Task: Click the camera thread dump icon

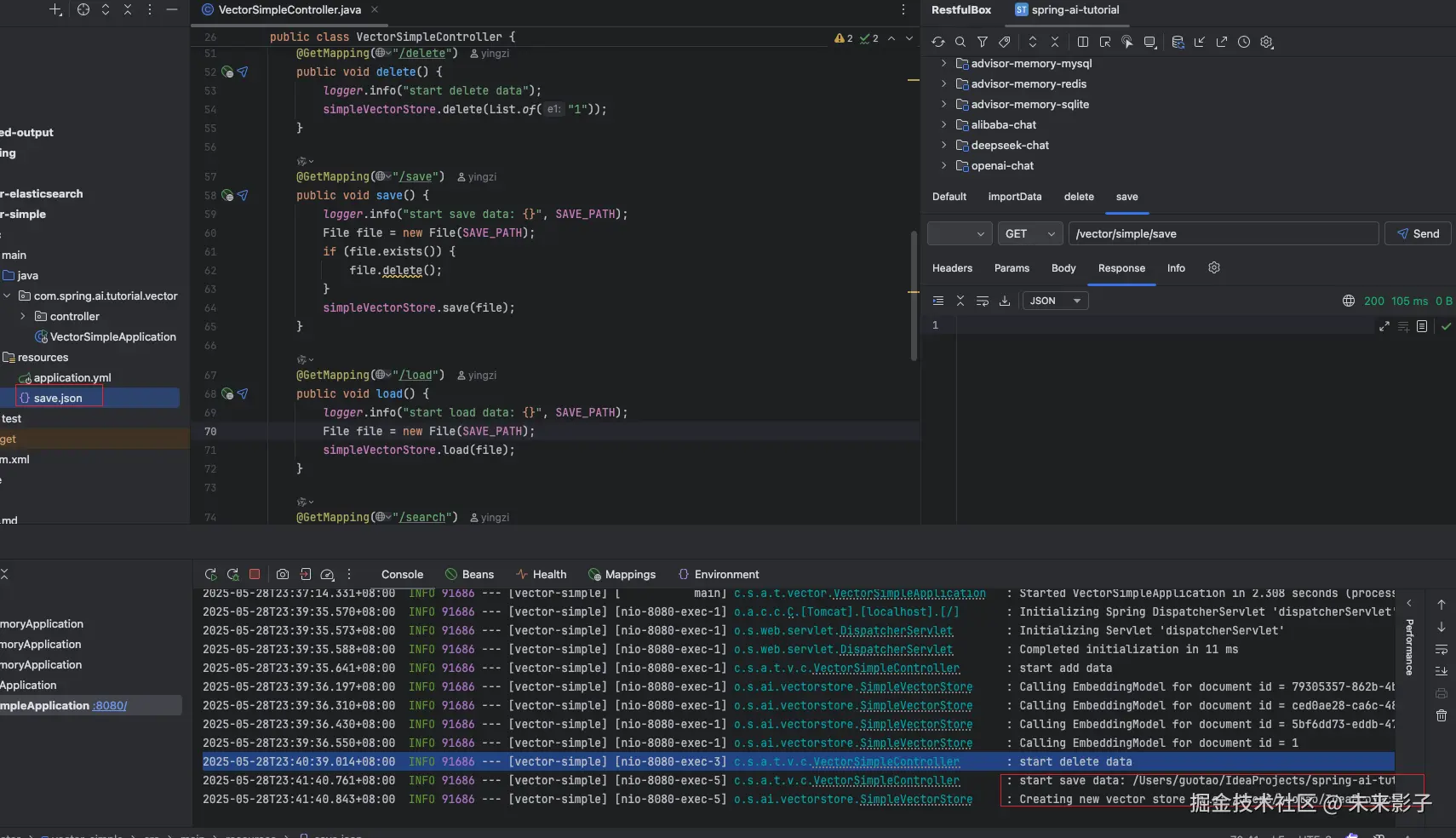Action: tap(283, 574)
